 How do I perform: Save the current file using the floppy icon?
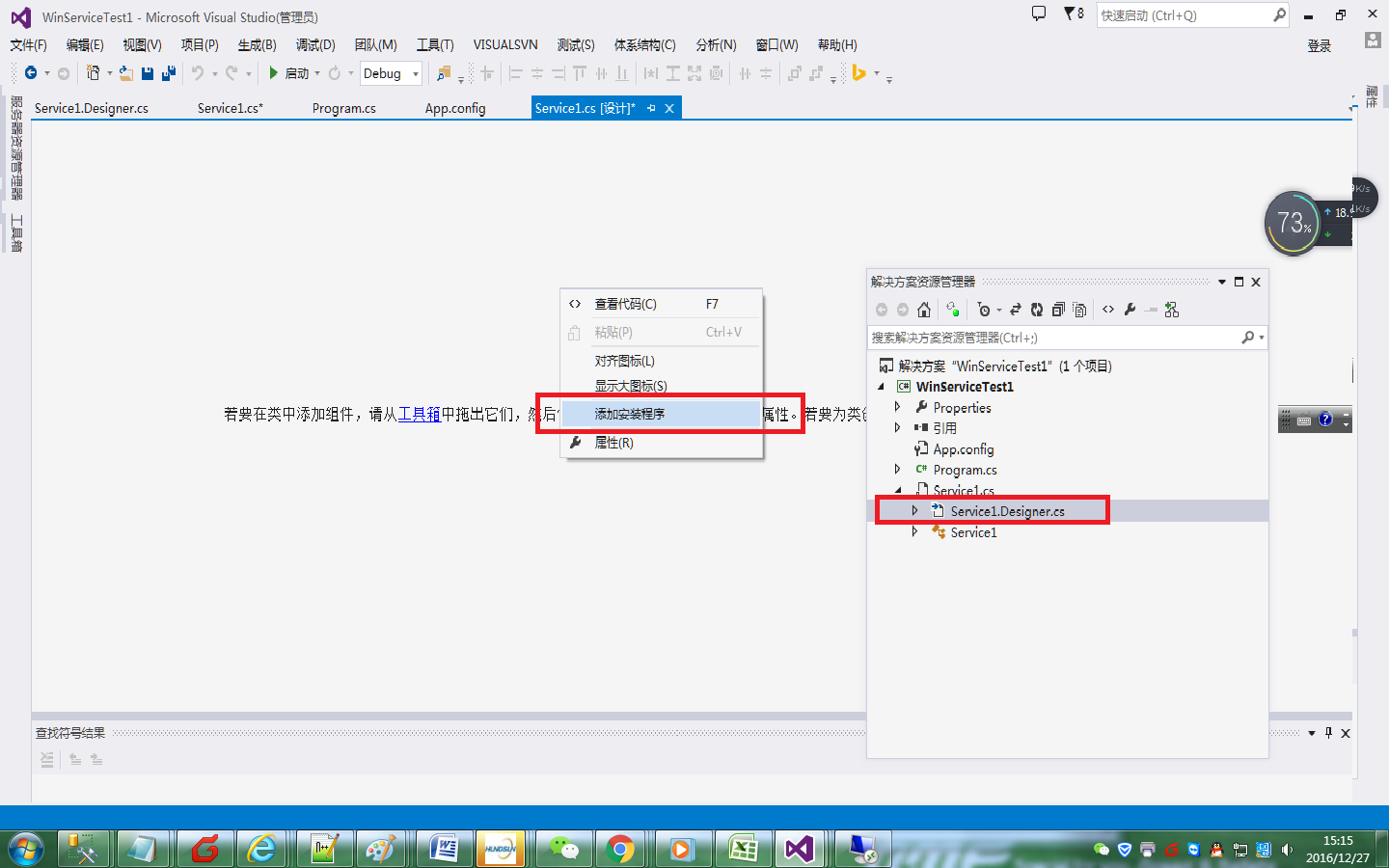point(148,73)
